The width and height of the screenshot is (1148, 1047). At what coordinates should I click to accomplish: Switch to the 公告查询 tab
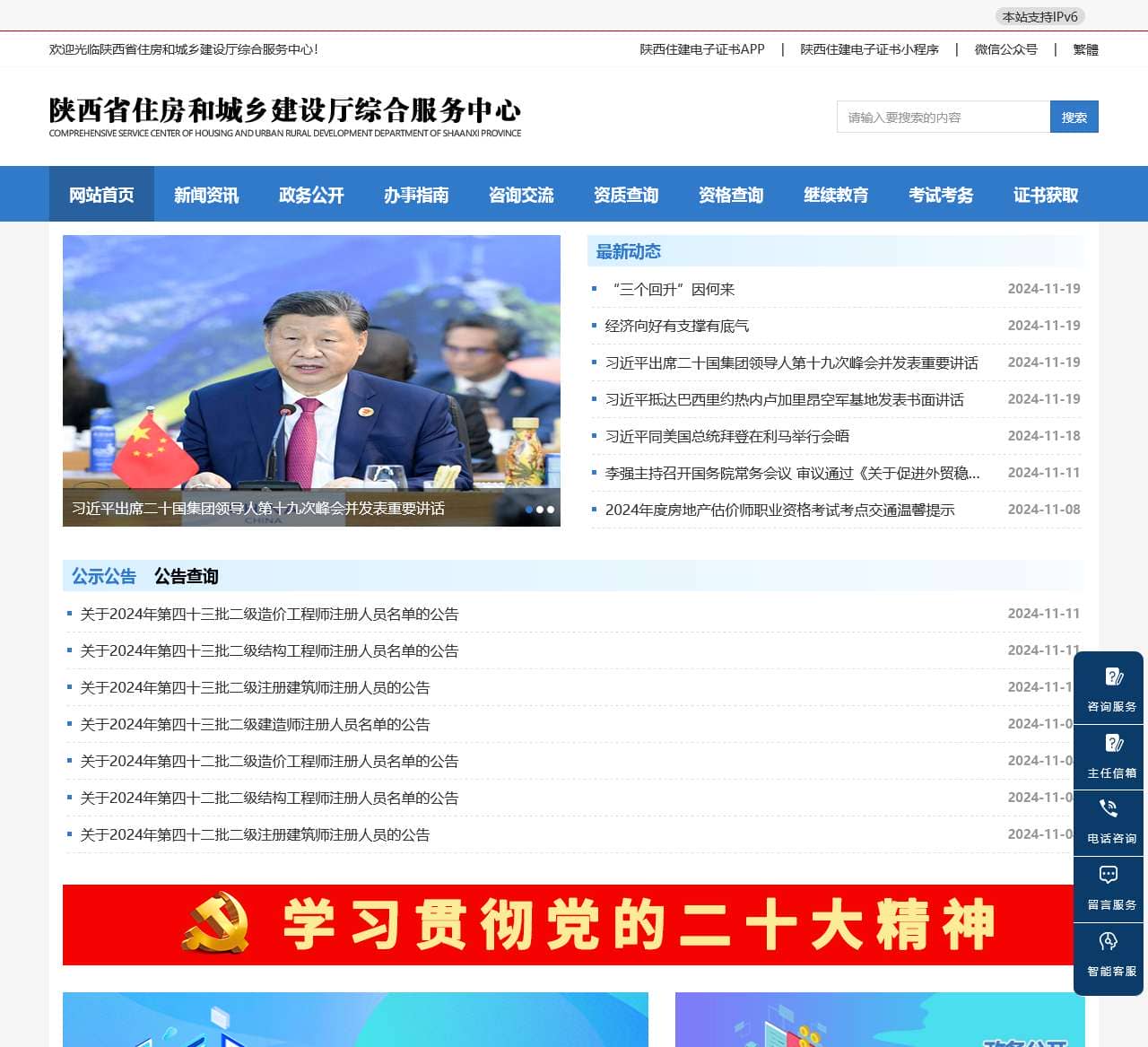[x=187, y=576]
